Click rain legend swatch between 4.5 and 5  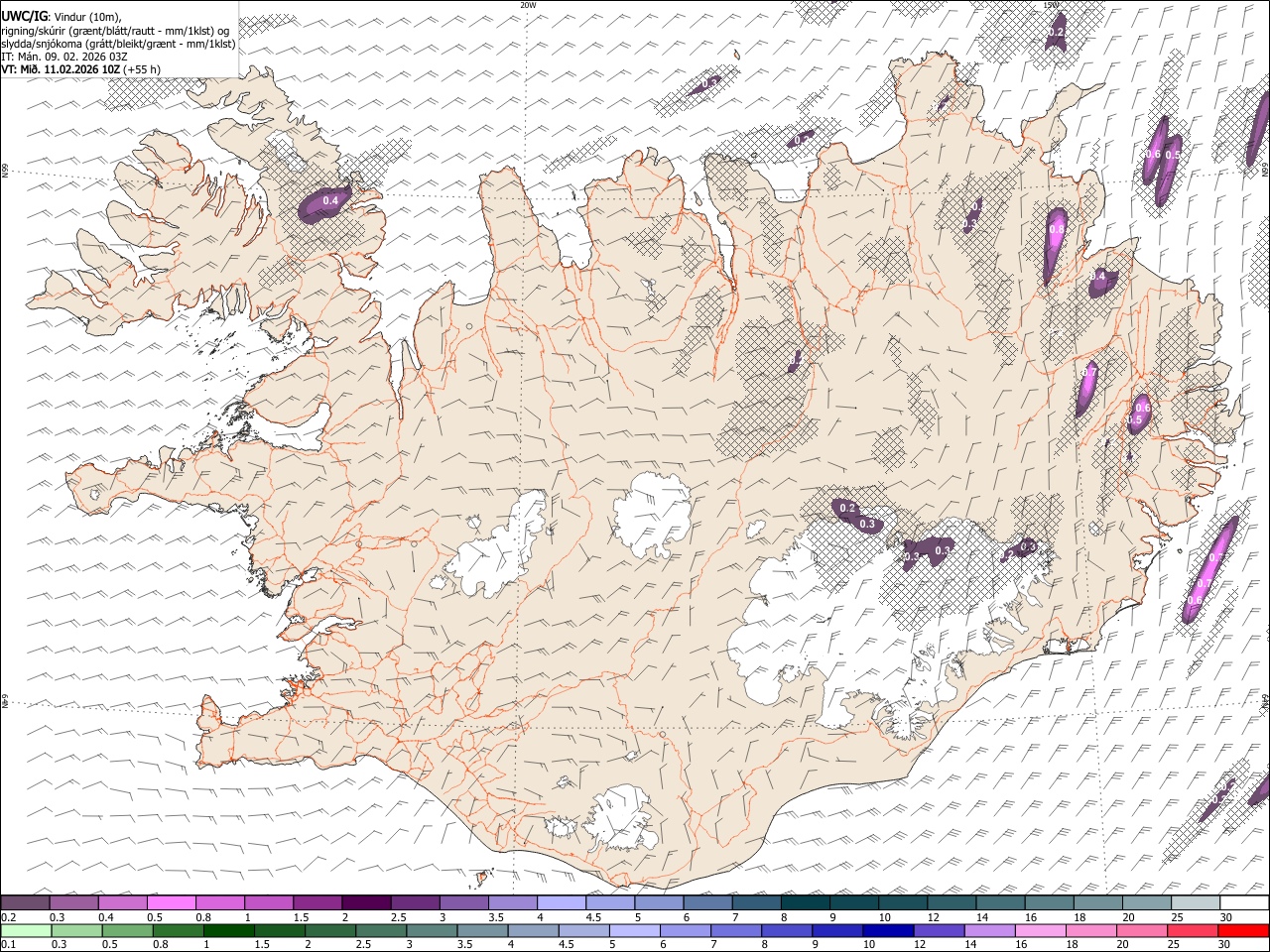click(584, 930)
